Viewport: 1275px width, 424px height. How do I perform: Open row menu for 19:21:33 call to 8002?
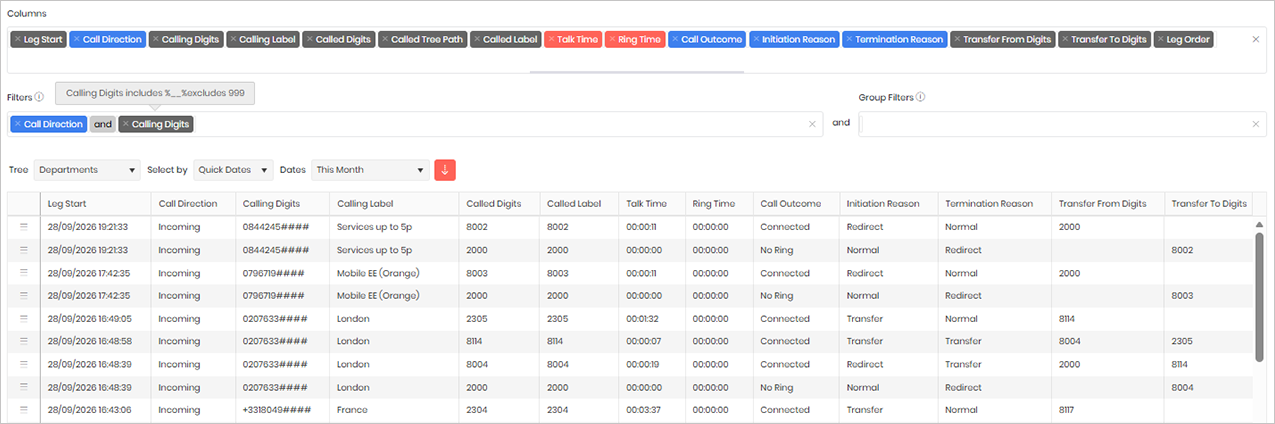[x=23, y=227]
